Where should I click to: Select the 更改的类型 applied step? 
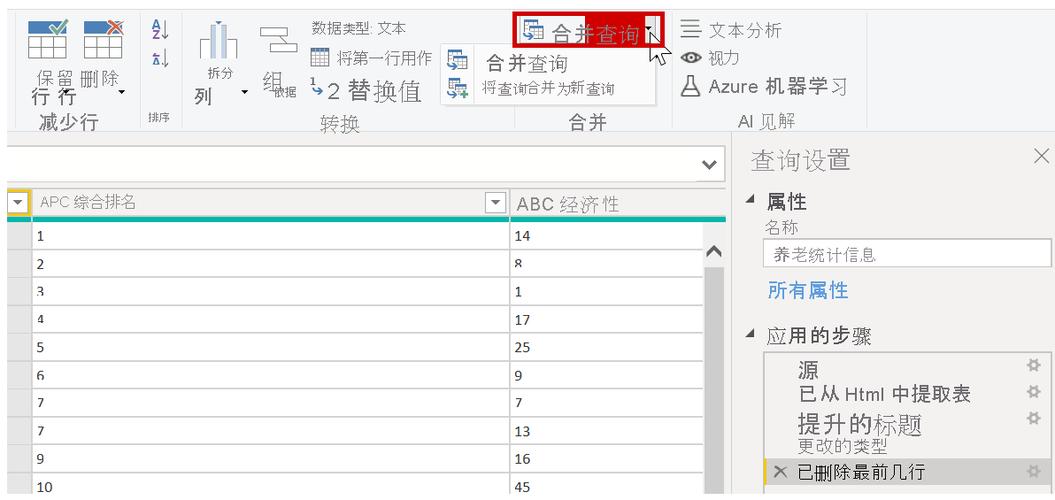(x=842, y=446)
